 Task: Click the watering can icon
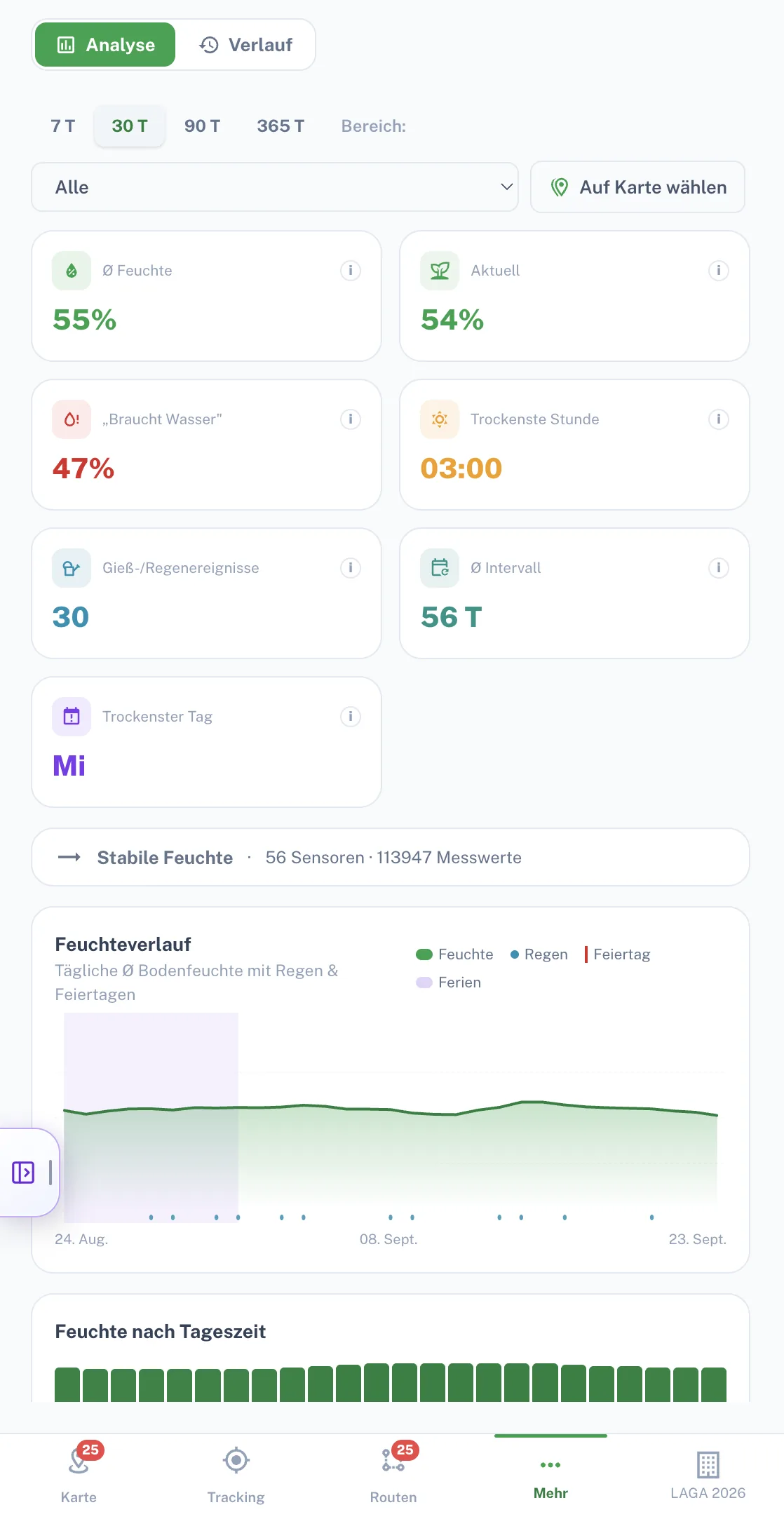click(72, 568)
